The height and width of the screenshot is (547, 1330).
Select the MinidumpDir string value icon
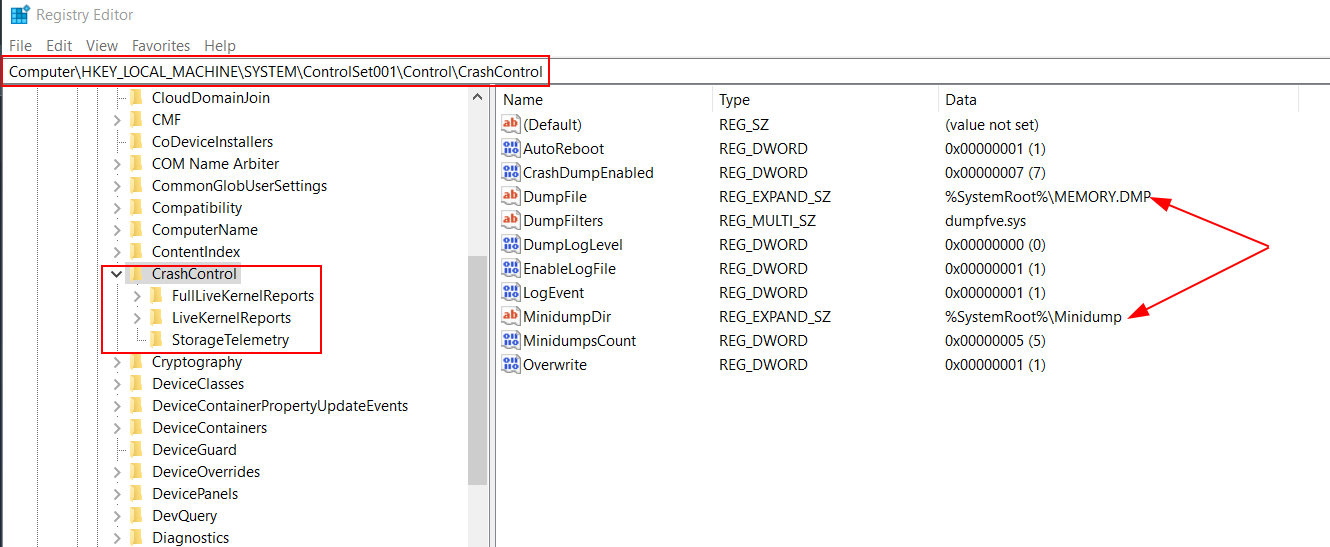pos(511,317)
